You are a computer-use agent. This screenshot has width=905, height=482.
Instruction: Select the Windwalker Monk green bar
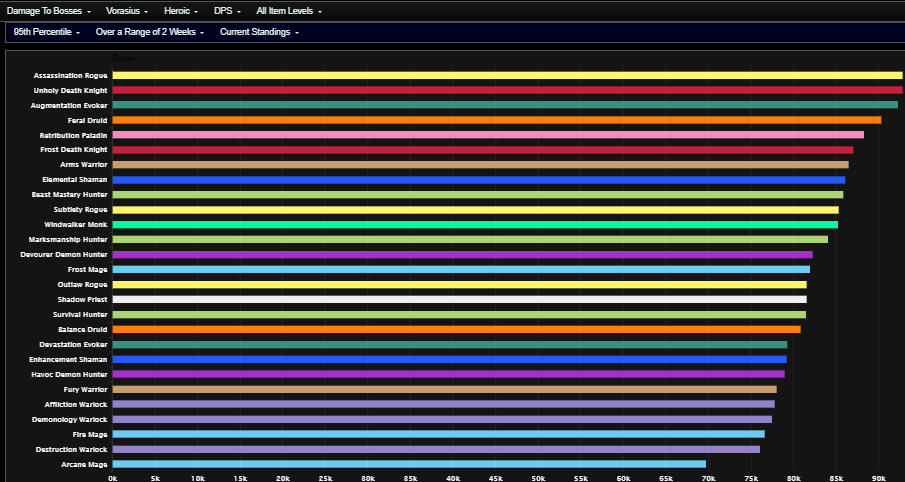pos(475,225)
